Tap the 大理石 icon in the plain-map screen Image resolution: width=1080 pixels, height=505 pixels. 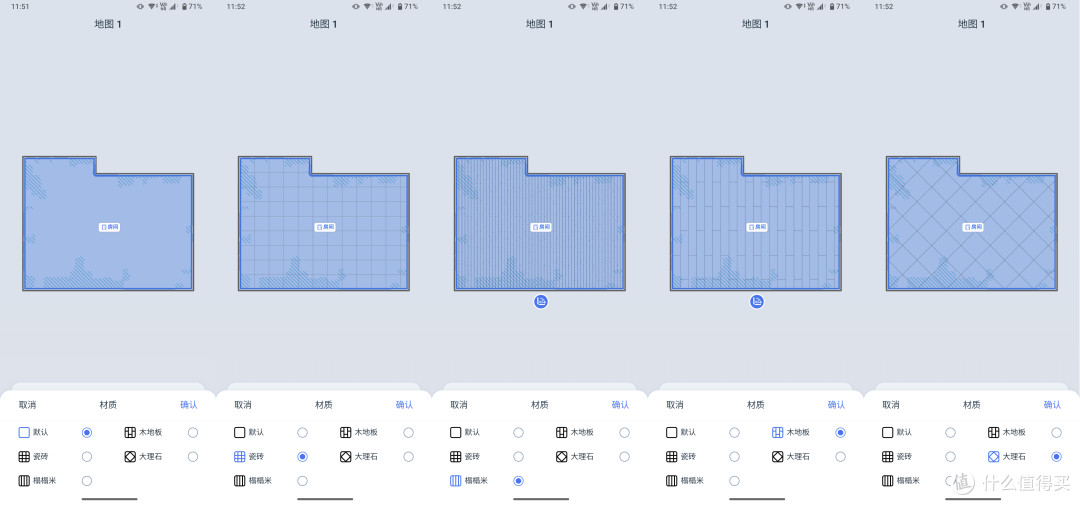[130, 457]
